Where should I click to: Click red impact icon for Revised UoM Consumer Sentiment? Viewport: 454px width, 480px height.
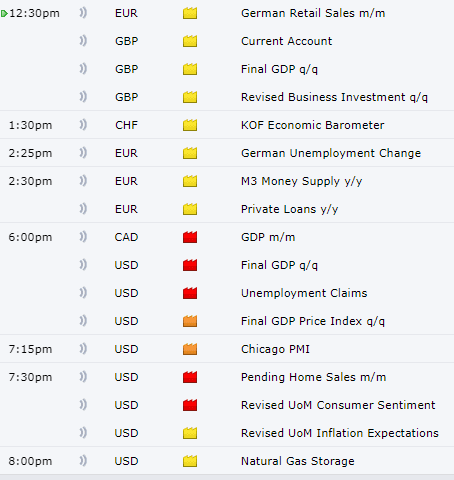click(x=190, y=405)
